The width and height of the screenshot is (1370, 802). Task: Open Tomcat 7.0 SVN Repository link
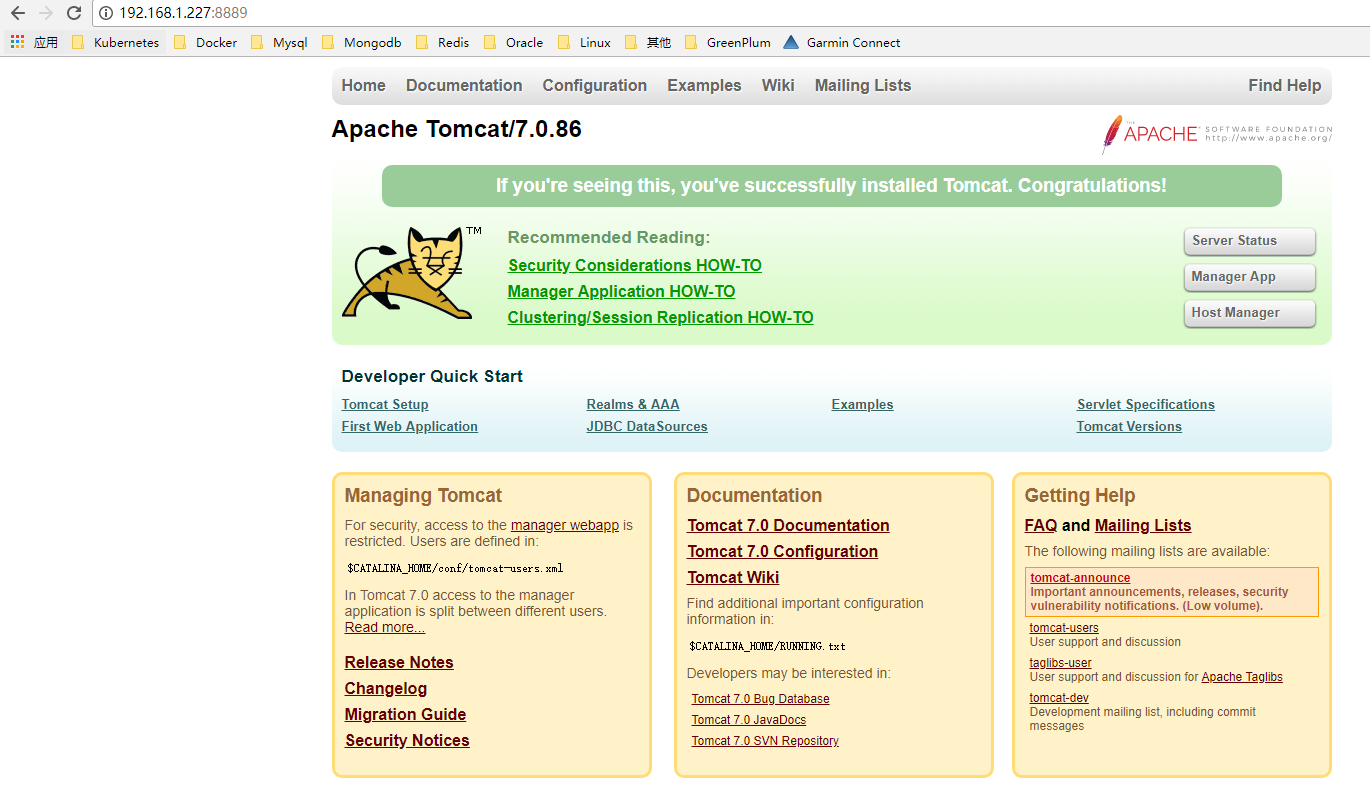[765, 741]
